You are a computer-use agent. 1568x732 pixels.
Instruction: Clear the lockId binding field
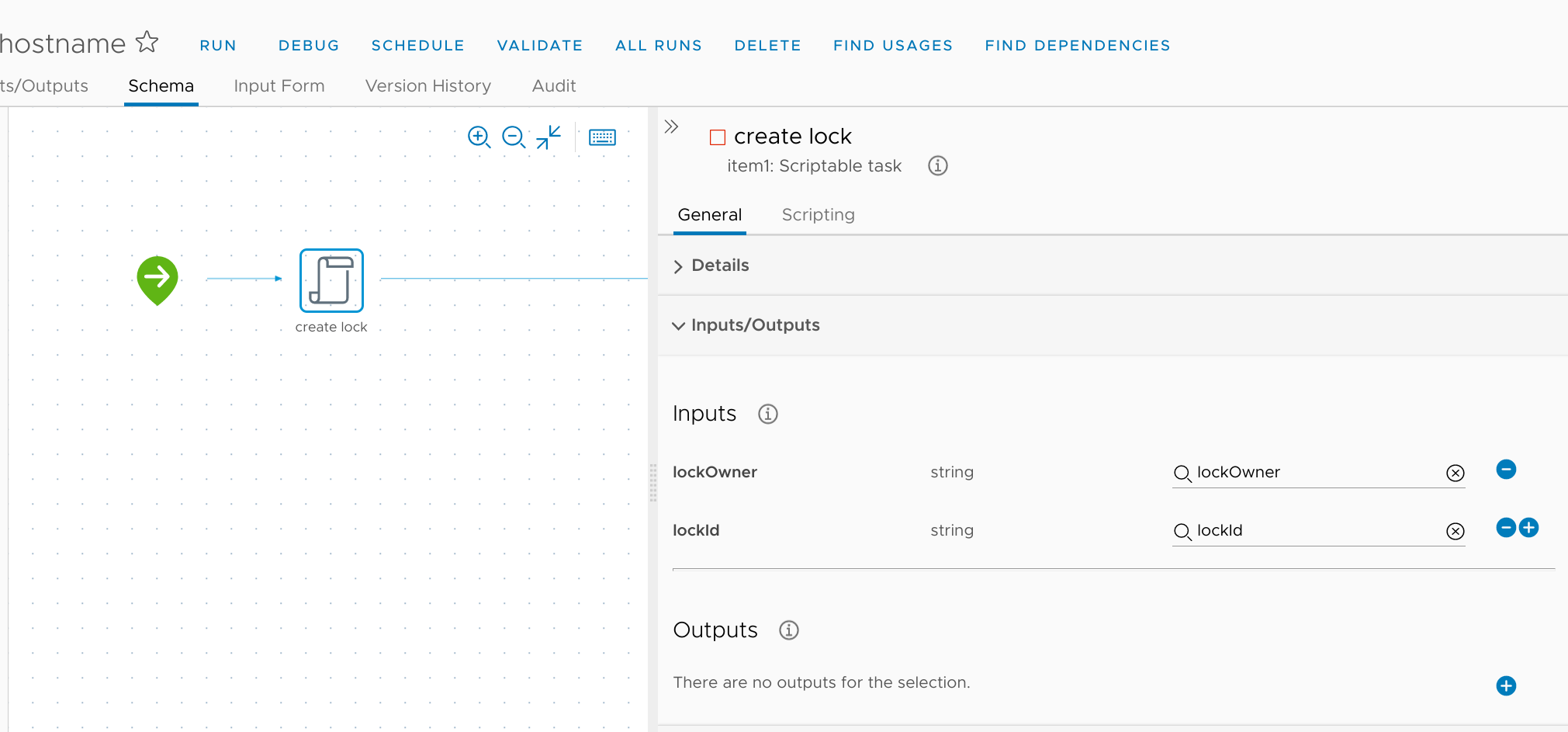pos(1456,531)
